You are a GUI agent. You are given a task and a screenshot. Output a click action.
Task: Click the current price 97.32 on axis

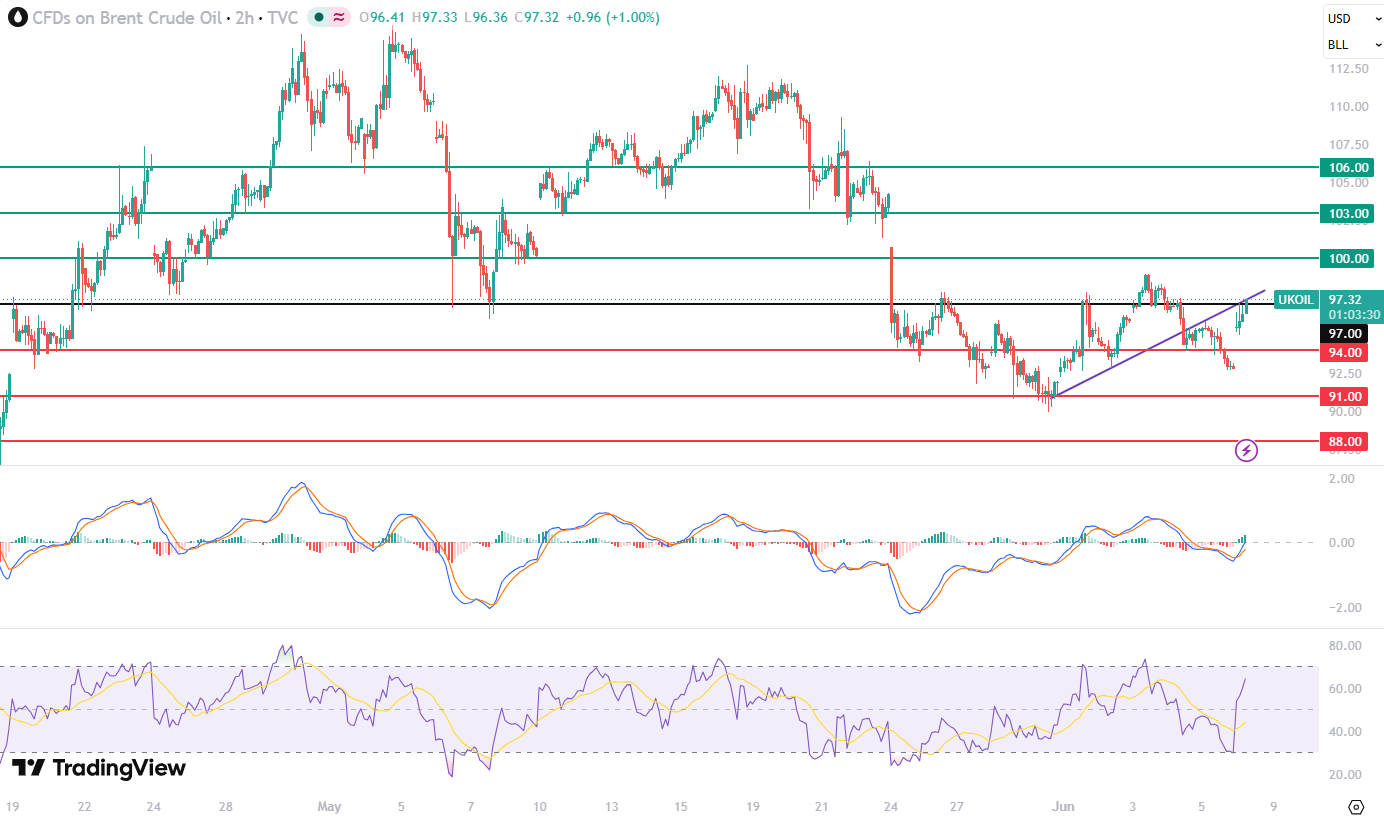click(1345, 299)
